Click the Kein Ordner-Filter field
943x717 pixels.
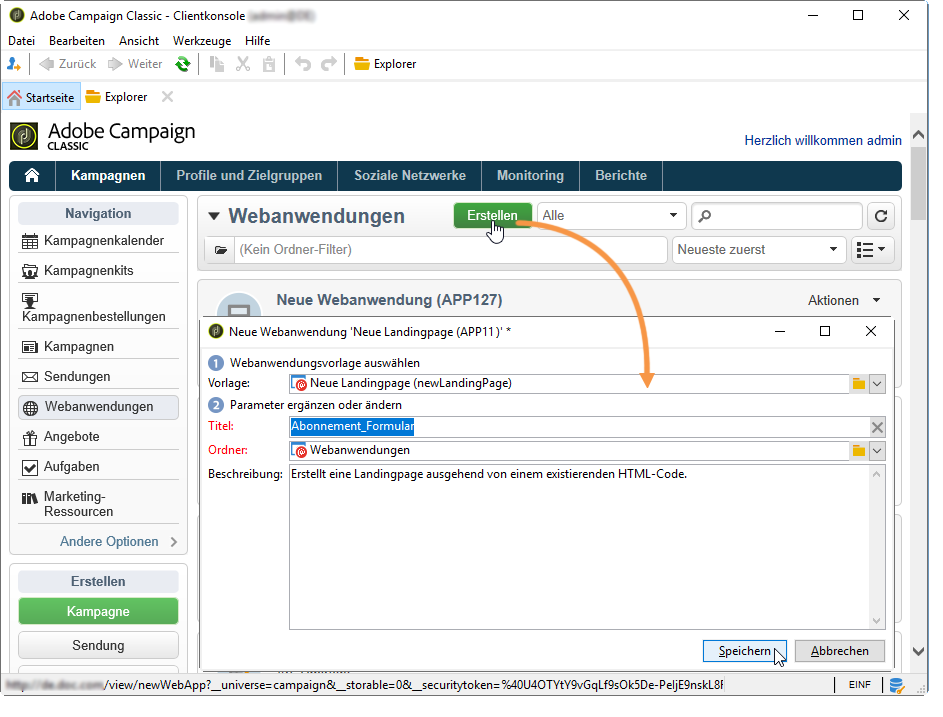pyautogui.click(x=451, y=250)
